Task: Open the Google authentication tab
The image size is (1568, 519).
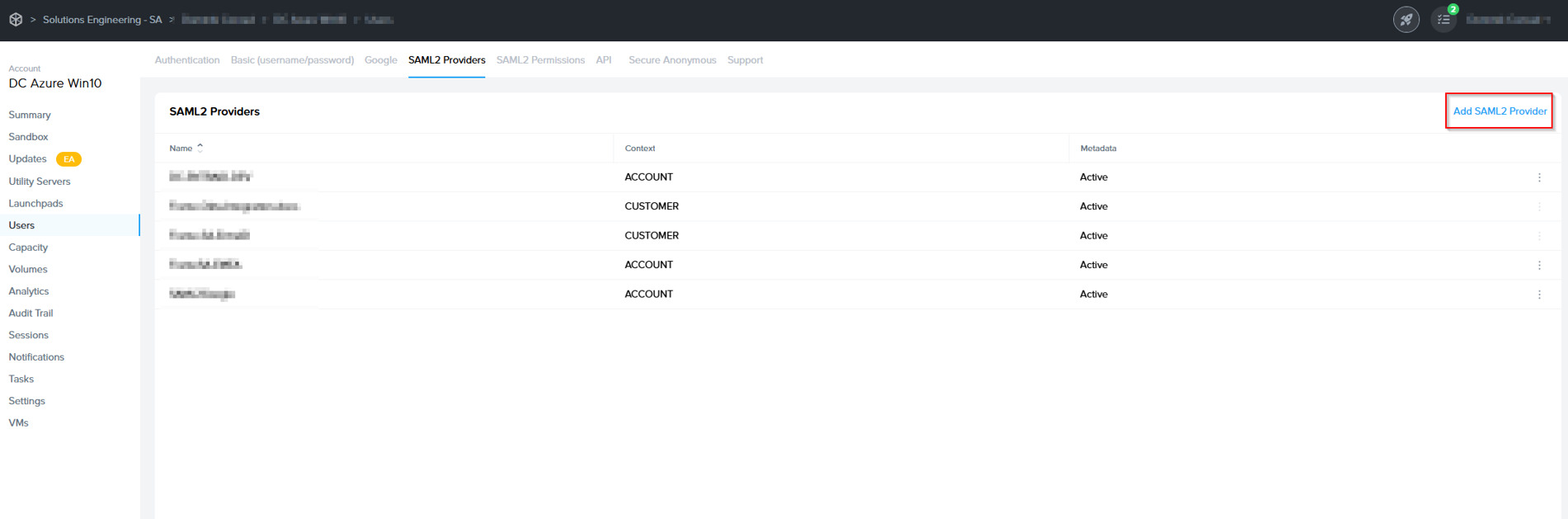Action: tap(380, 60)
